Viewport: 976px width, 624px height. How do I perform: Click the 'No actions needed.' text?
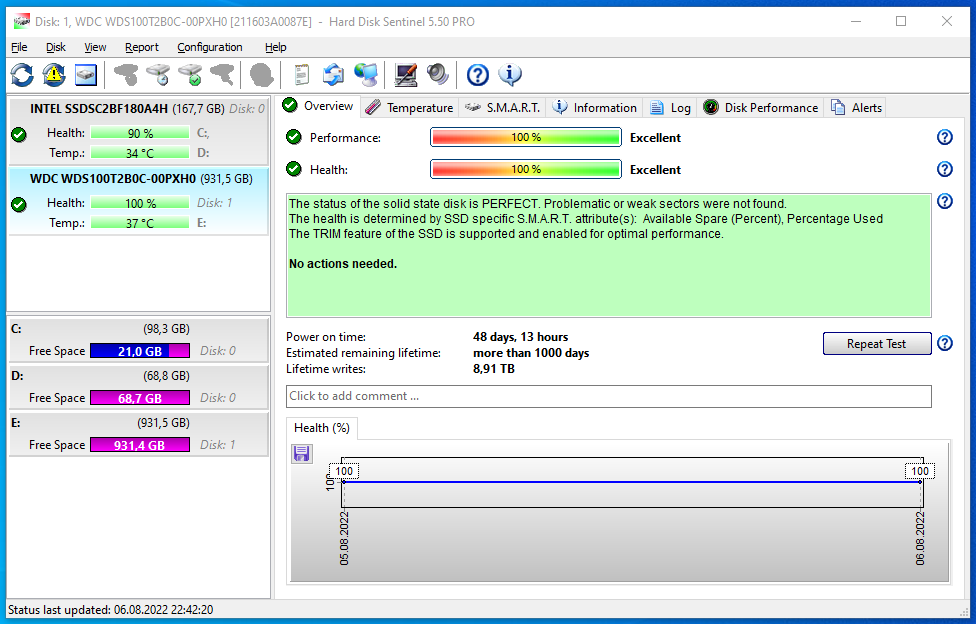[343, 264]
